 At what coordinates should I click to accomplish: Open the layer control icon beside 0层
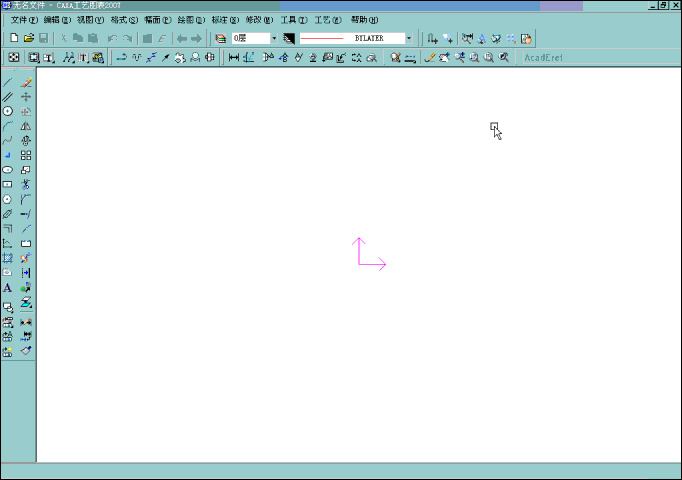click(221, 39)
